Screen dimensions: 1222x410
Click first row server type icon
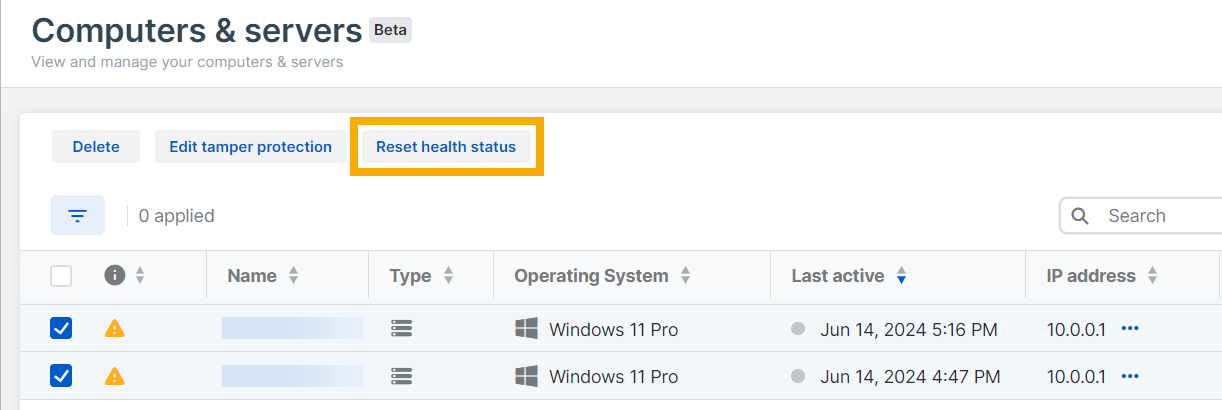401,328
